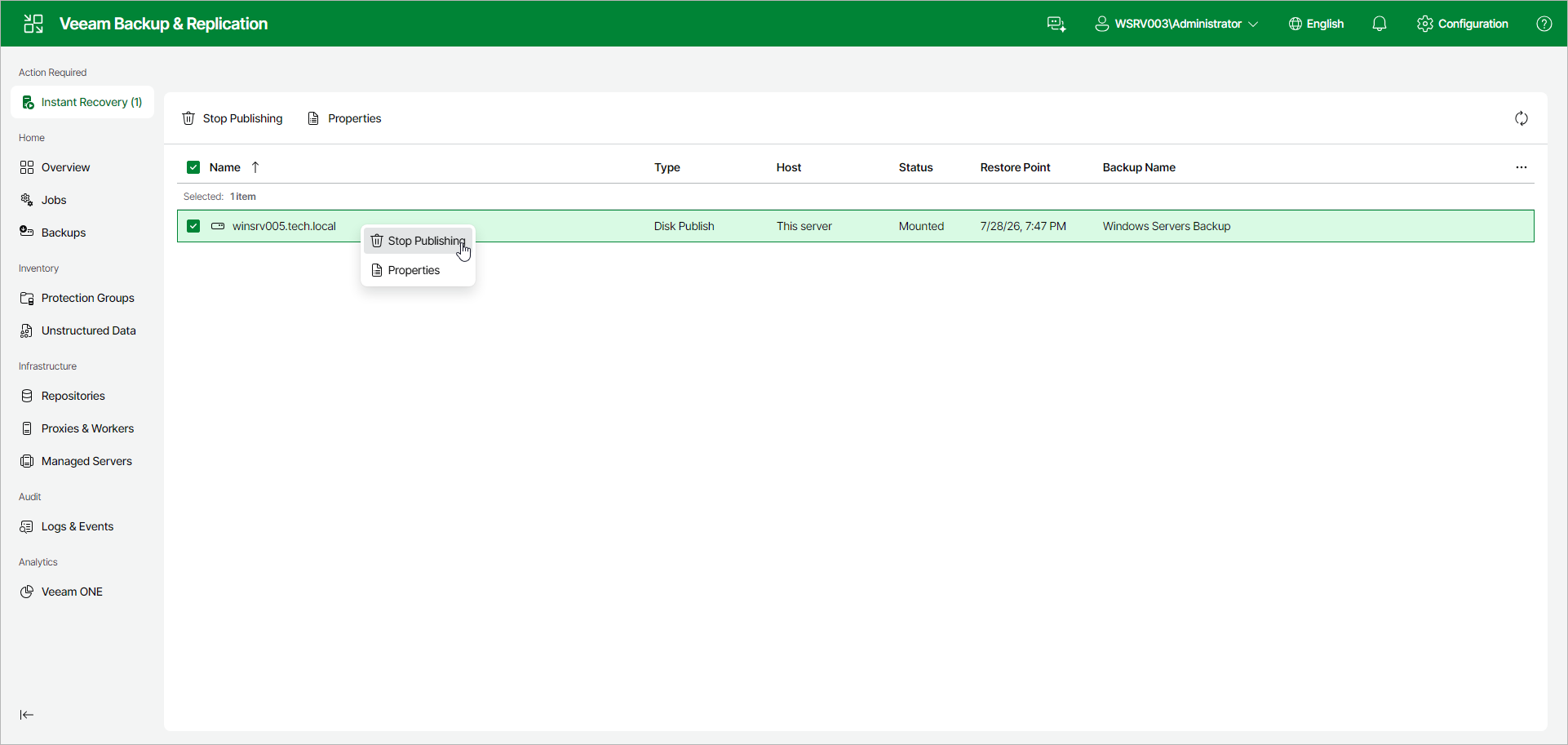Image resolution: width=1568 pixels, height=745 pixels.
Task: Click the Veeam ONE analytics icon
Action: 27,592
